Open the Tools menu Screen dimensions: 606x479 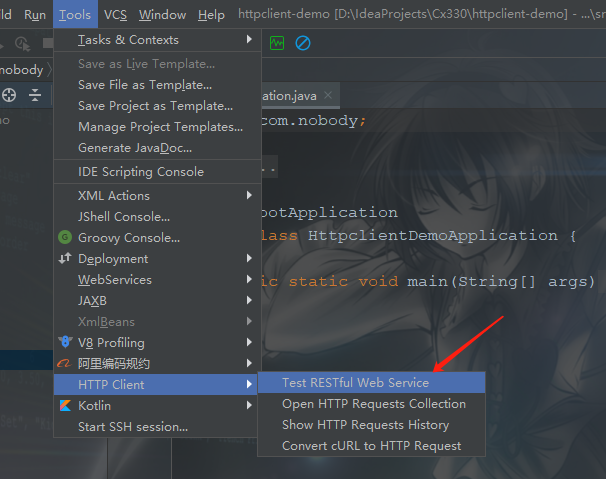75,15
